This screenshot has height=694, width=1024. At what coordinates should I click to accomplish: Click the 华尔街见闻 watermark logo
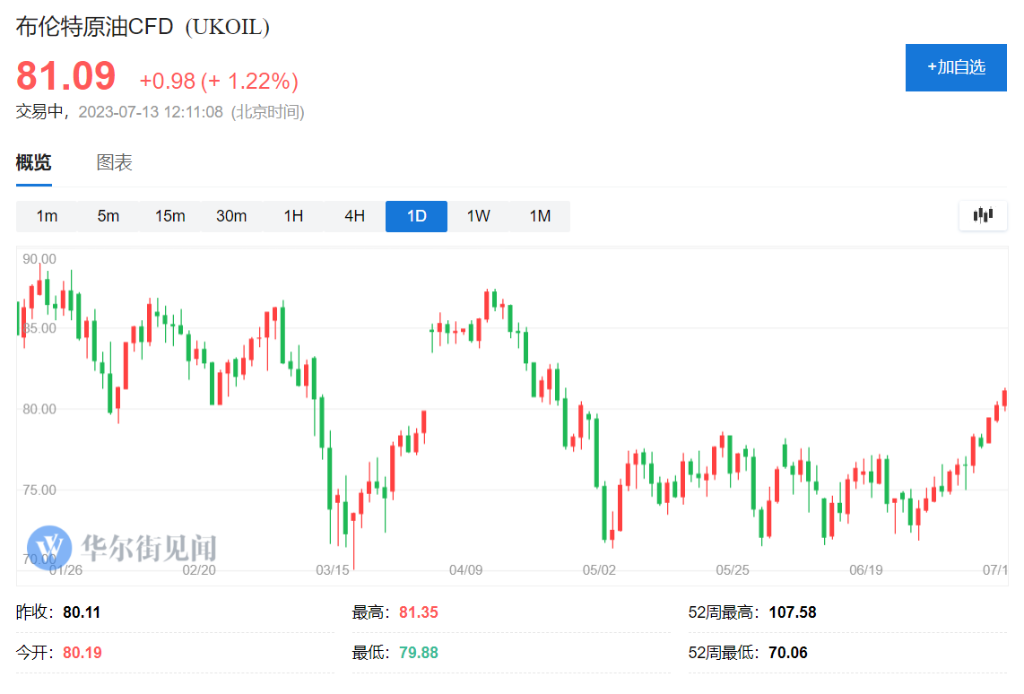pos(122,547)
